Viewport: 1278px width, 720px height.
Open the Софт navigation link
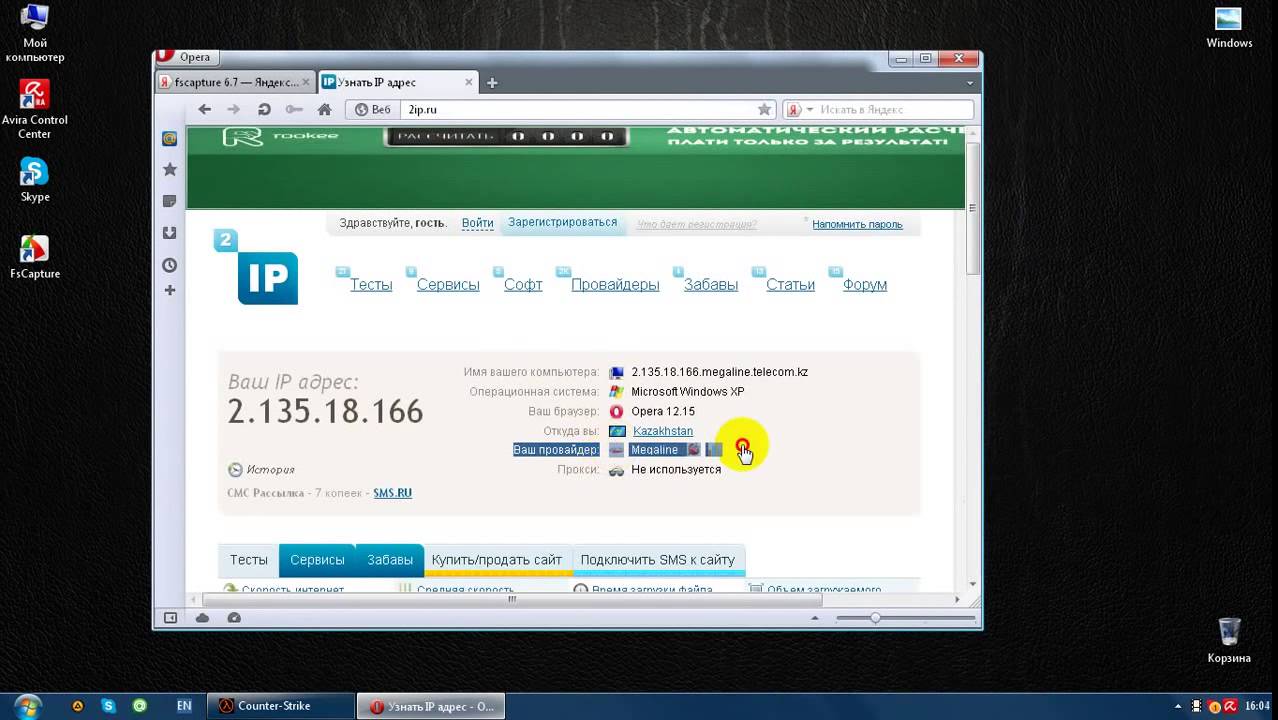523,285
